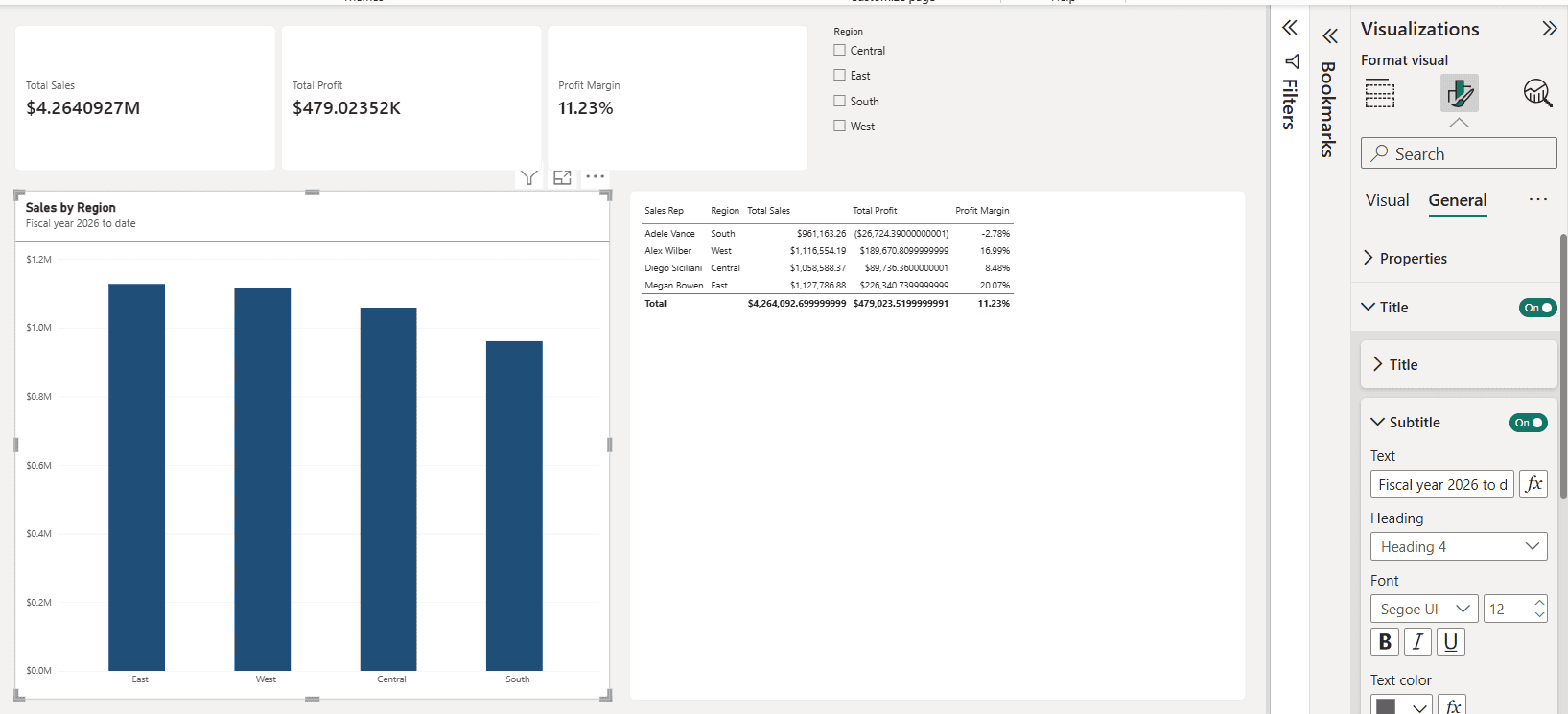Select the East bar in the chart
Screen dimensions: 1568x714
[136, 477]
